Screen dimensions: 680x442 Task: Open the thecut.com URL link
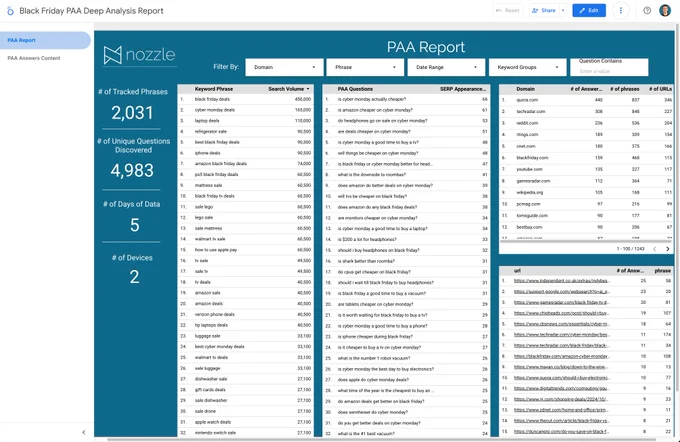[562, 421]
